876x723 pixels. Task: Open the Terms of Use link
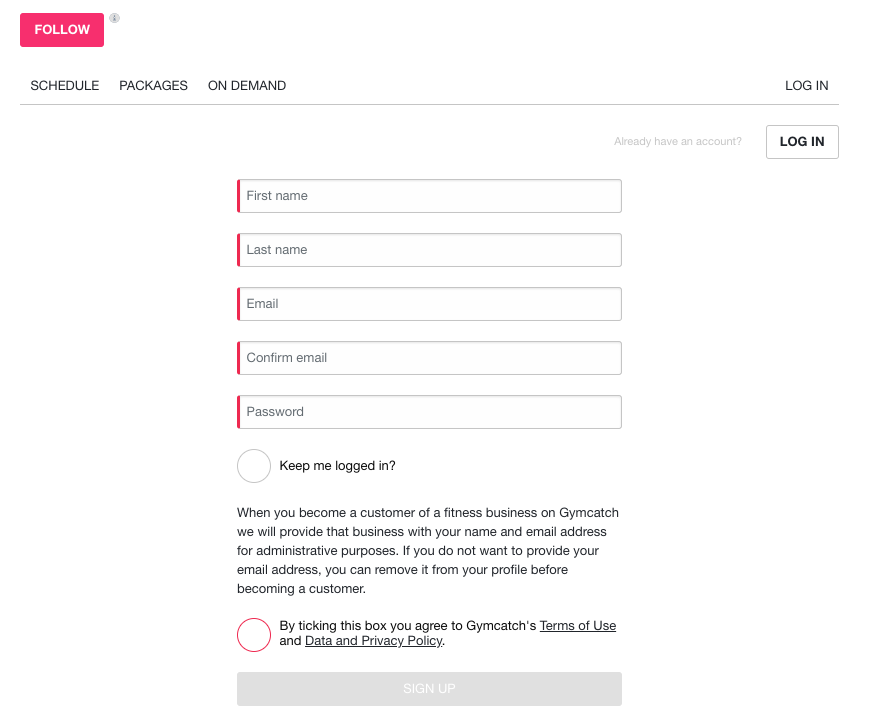tap(578, 626)
